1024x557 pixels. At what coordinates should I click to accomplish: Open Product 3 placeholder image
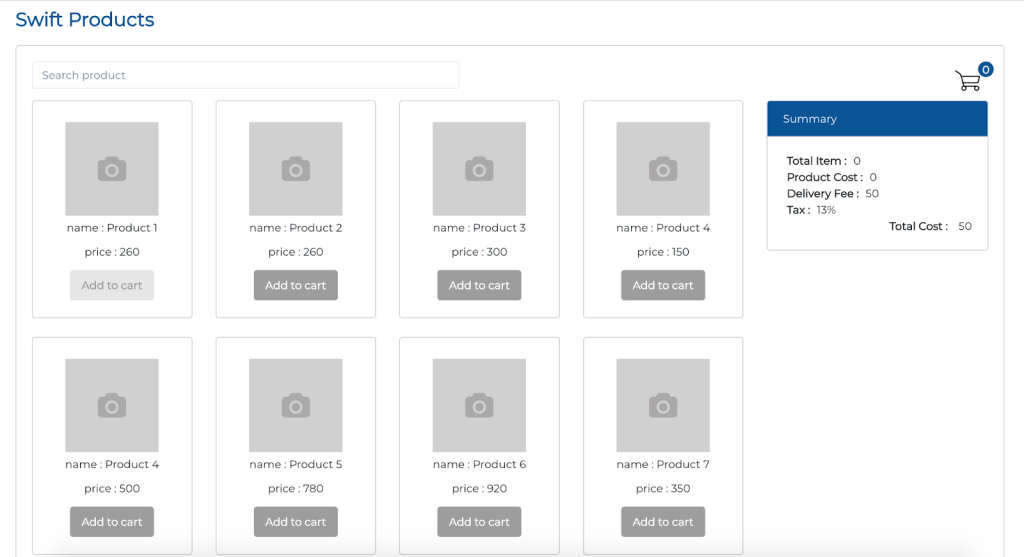pos(479,168)
